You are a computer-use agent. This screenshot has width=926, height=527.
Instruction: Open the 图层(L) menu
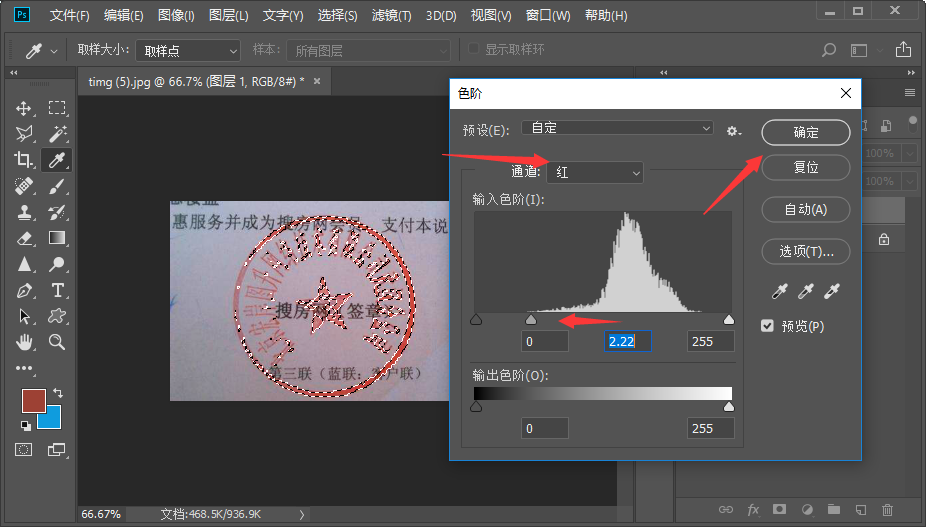point(229,15)
